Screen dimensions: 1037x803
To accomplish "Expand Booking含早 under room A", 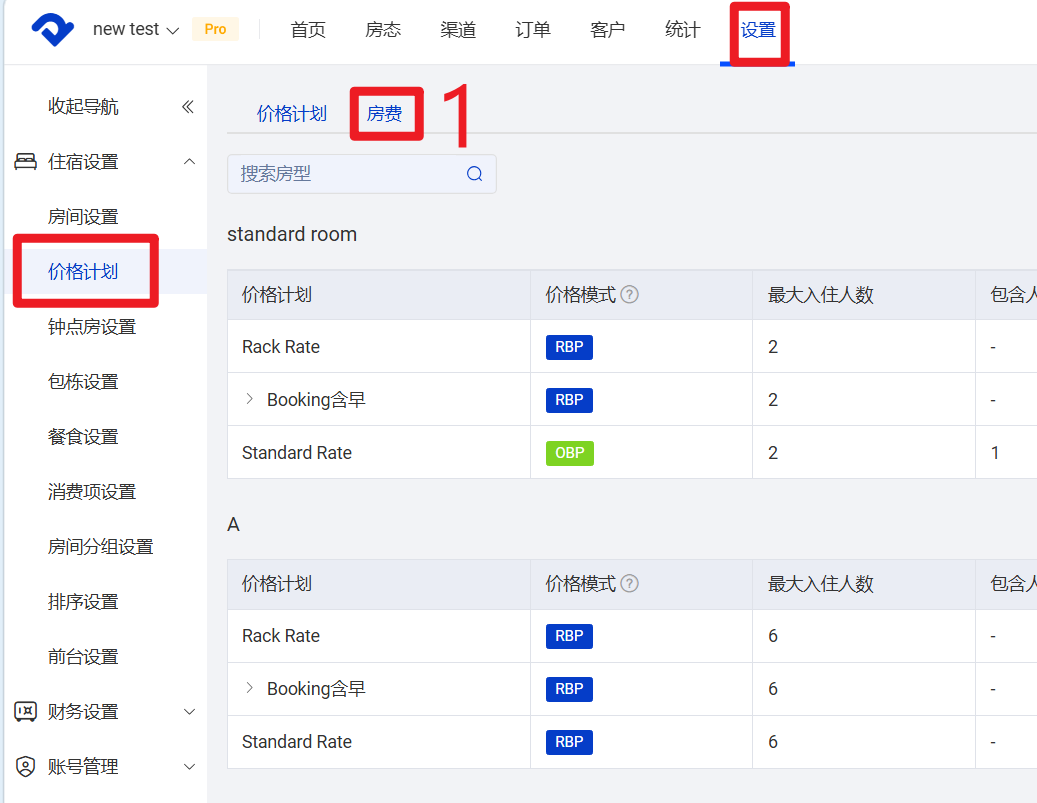I will coord(249,688).
